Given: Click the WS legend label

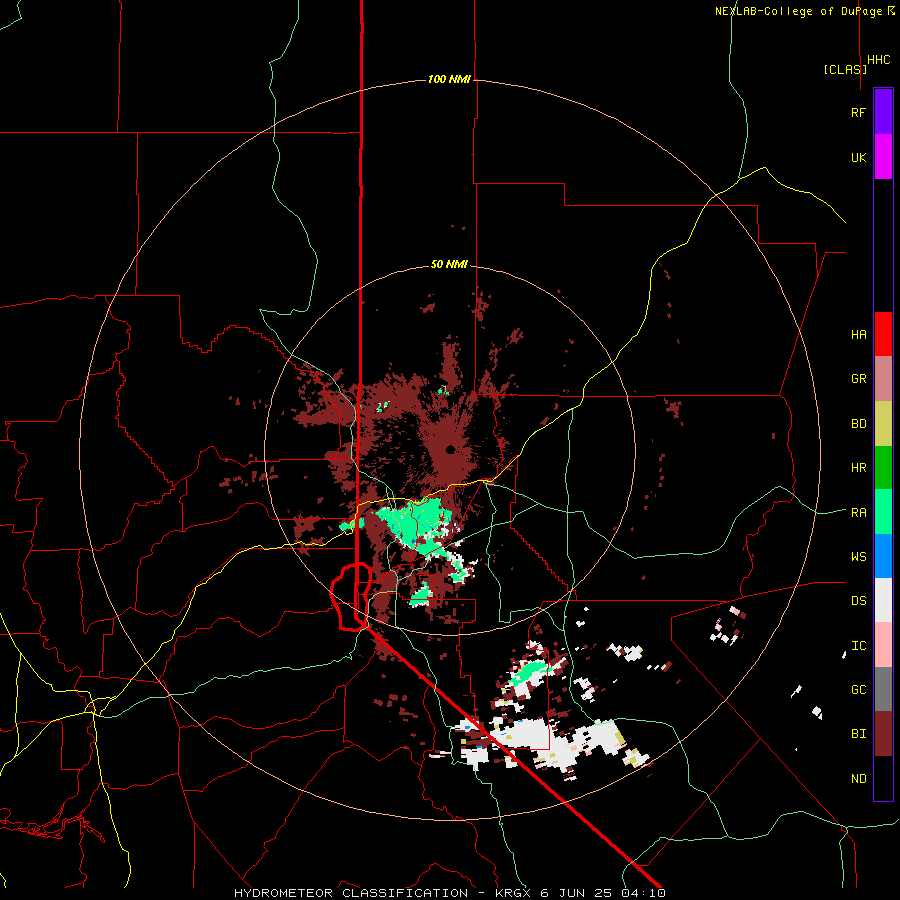Looking at the screenshot, I should tap(858, 556).
